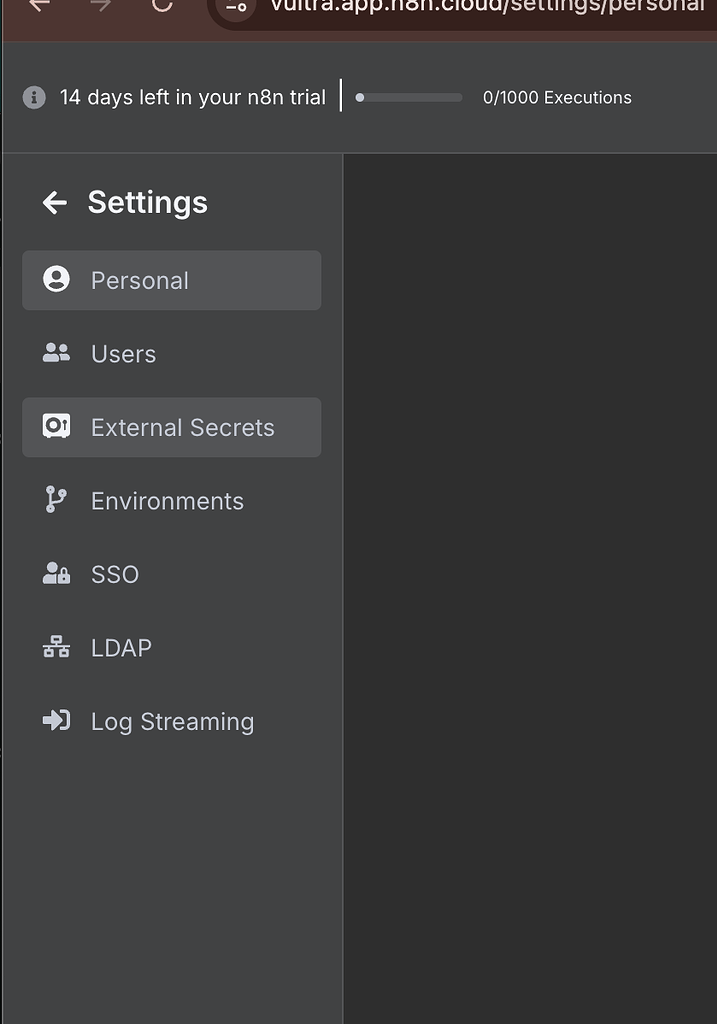
Task: Open the Users settings page
Action: click(123, 353)
